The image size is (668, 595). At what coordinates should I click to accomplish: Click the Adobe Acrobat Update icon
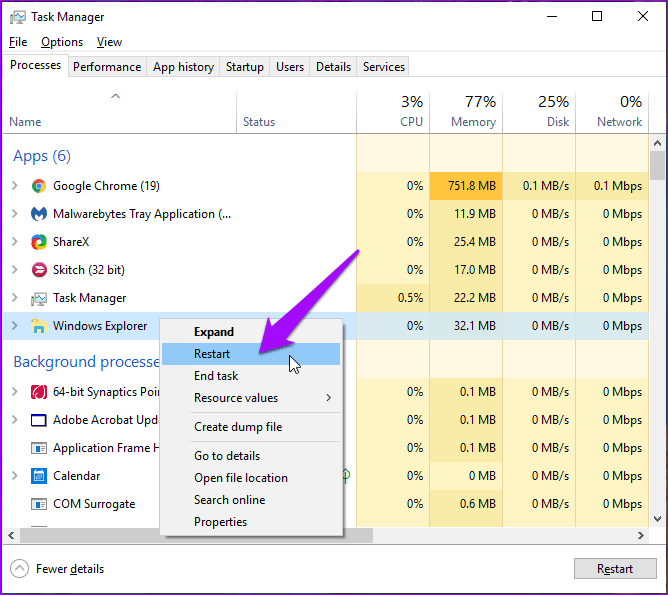[x=39, y=420]
